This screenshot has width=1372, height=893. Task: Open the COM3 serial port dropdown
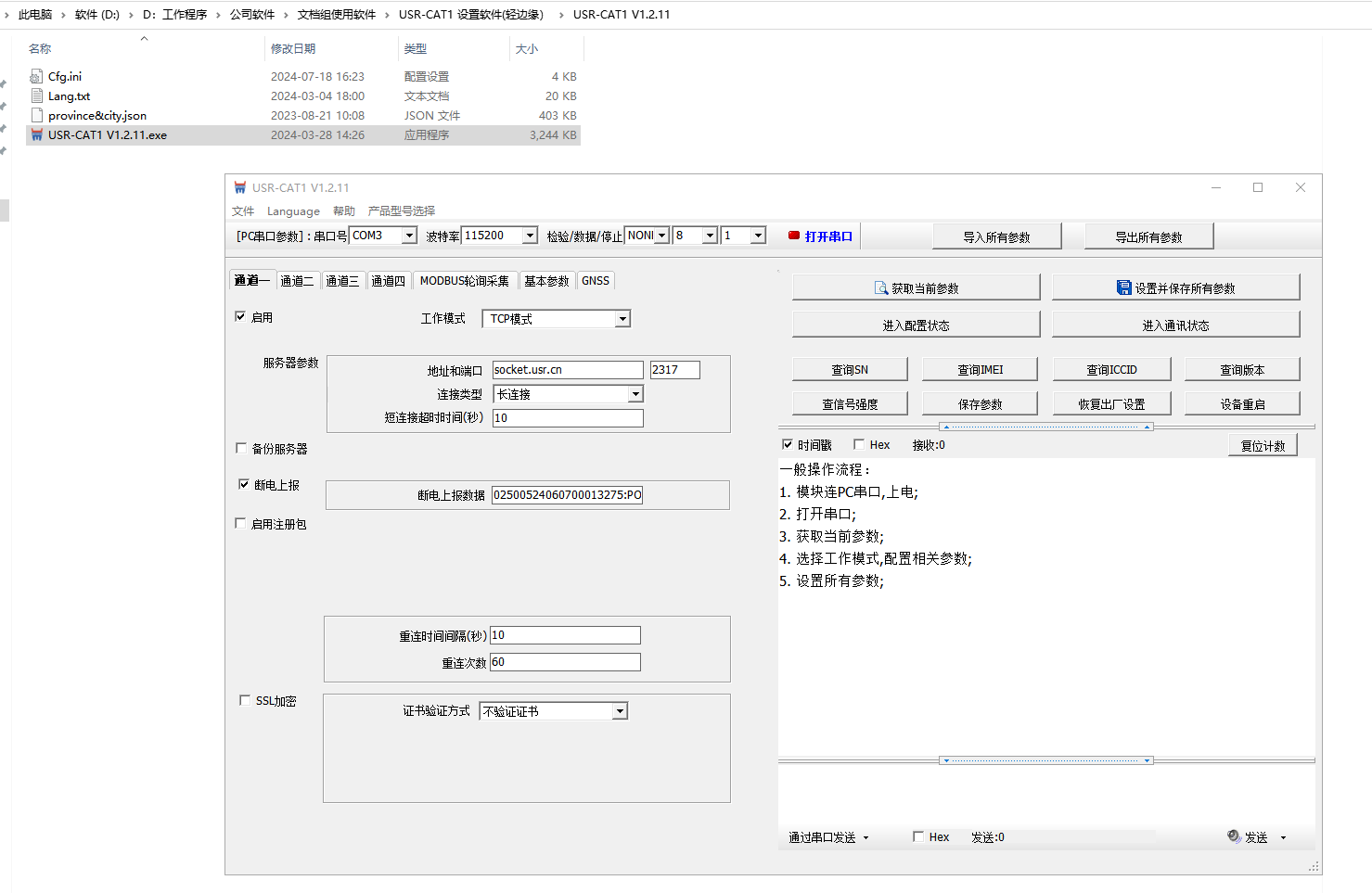click(x=409, y=236)
